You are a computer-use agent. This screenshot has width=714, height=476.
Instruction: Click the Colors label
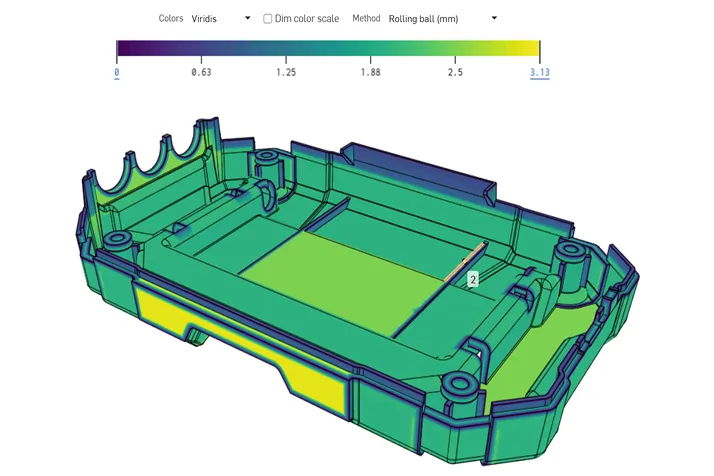[x=171, y=18]
